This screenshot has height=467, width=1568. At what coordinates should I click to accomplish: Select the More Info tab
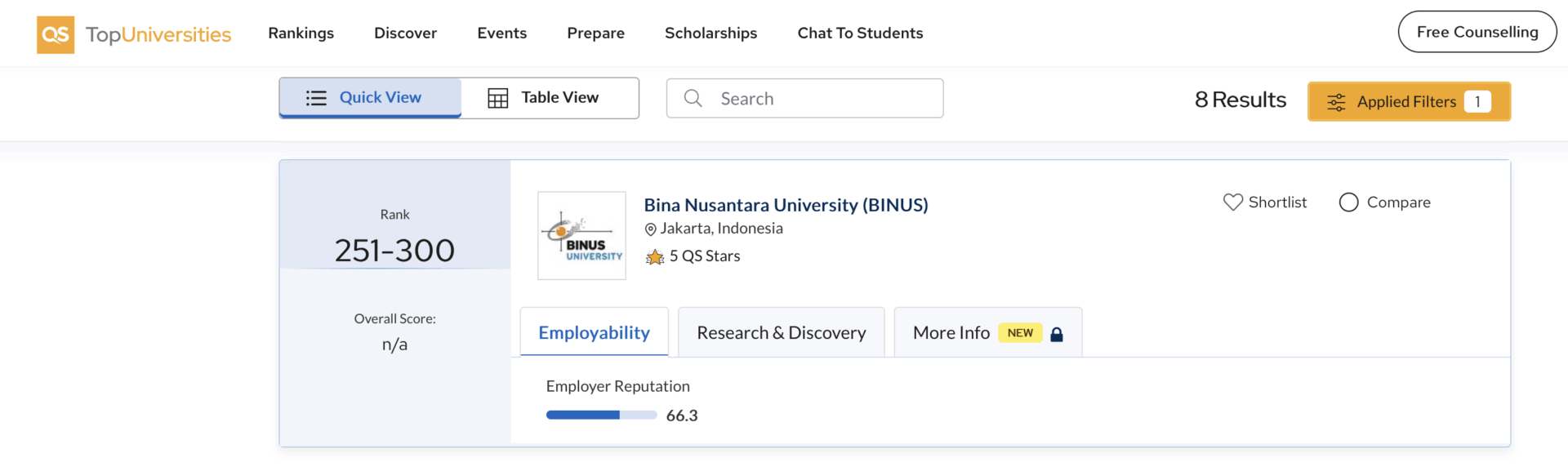coord(988,332)
